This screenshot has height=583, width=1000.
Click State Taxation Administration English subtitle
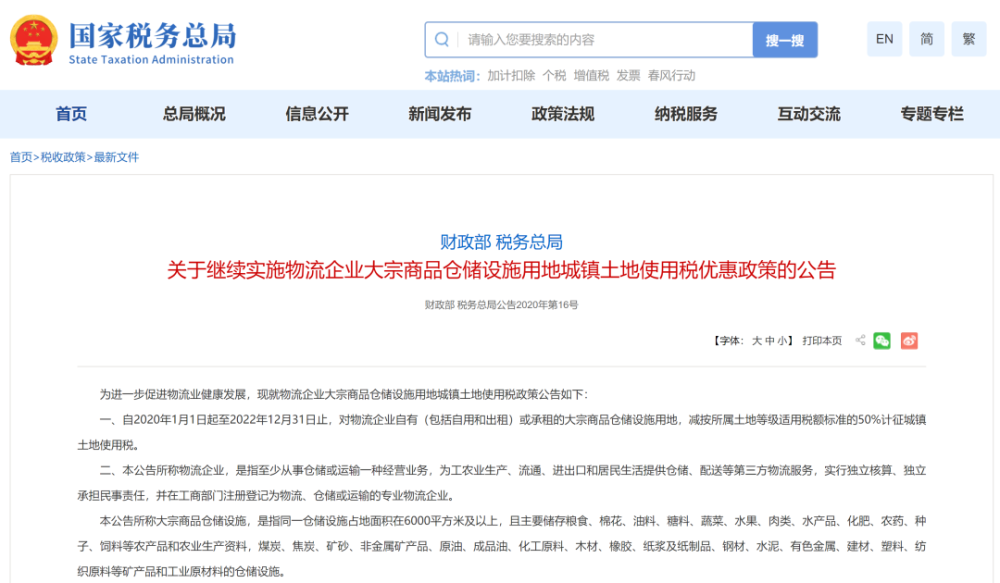pyautogui.click(x=151, y=59)
